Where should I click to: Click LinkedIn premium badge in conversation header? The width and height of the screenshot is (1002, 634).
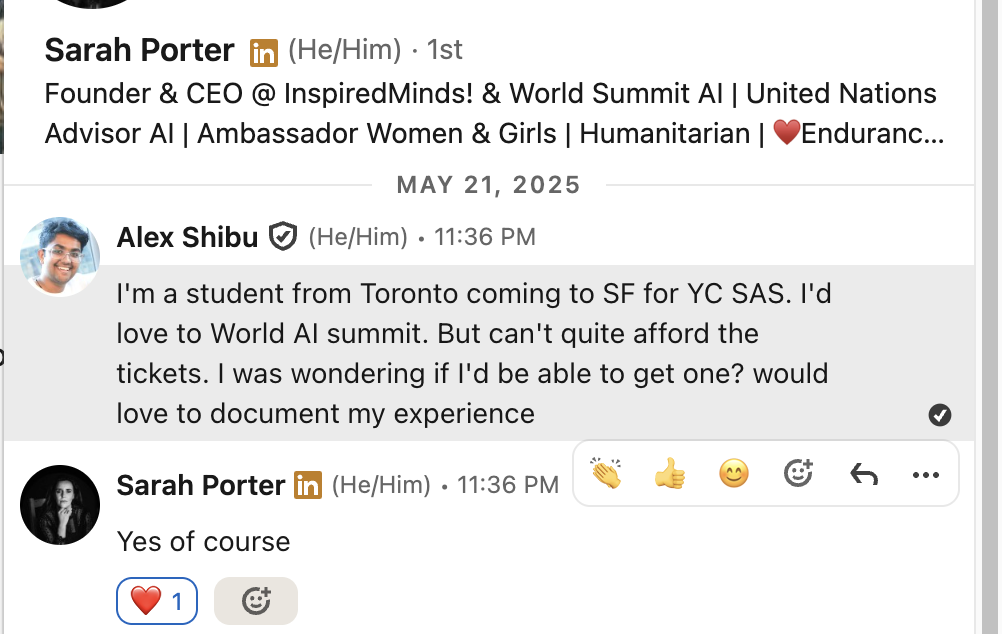(263, 50)
